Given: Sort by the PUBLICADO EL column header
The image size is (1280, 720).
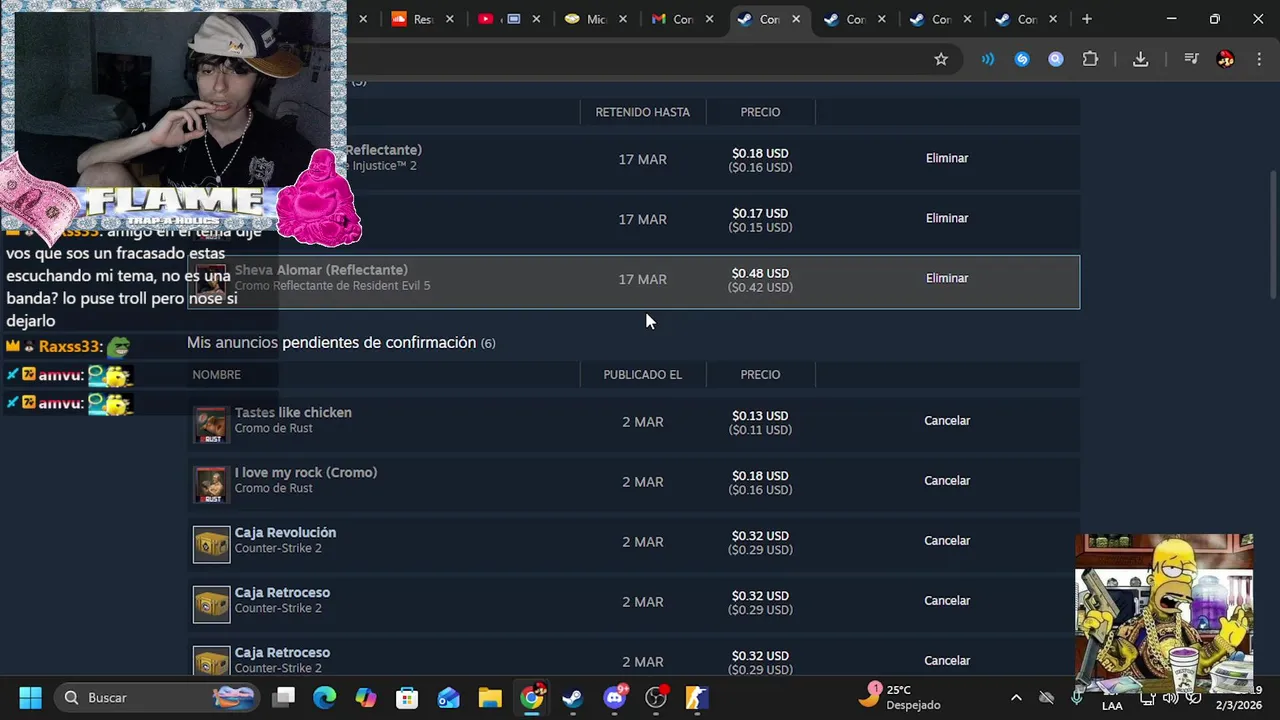Looking at the screenshot, I should 643,374.
